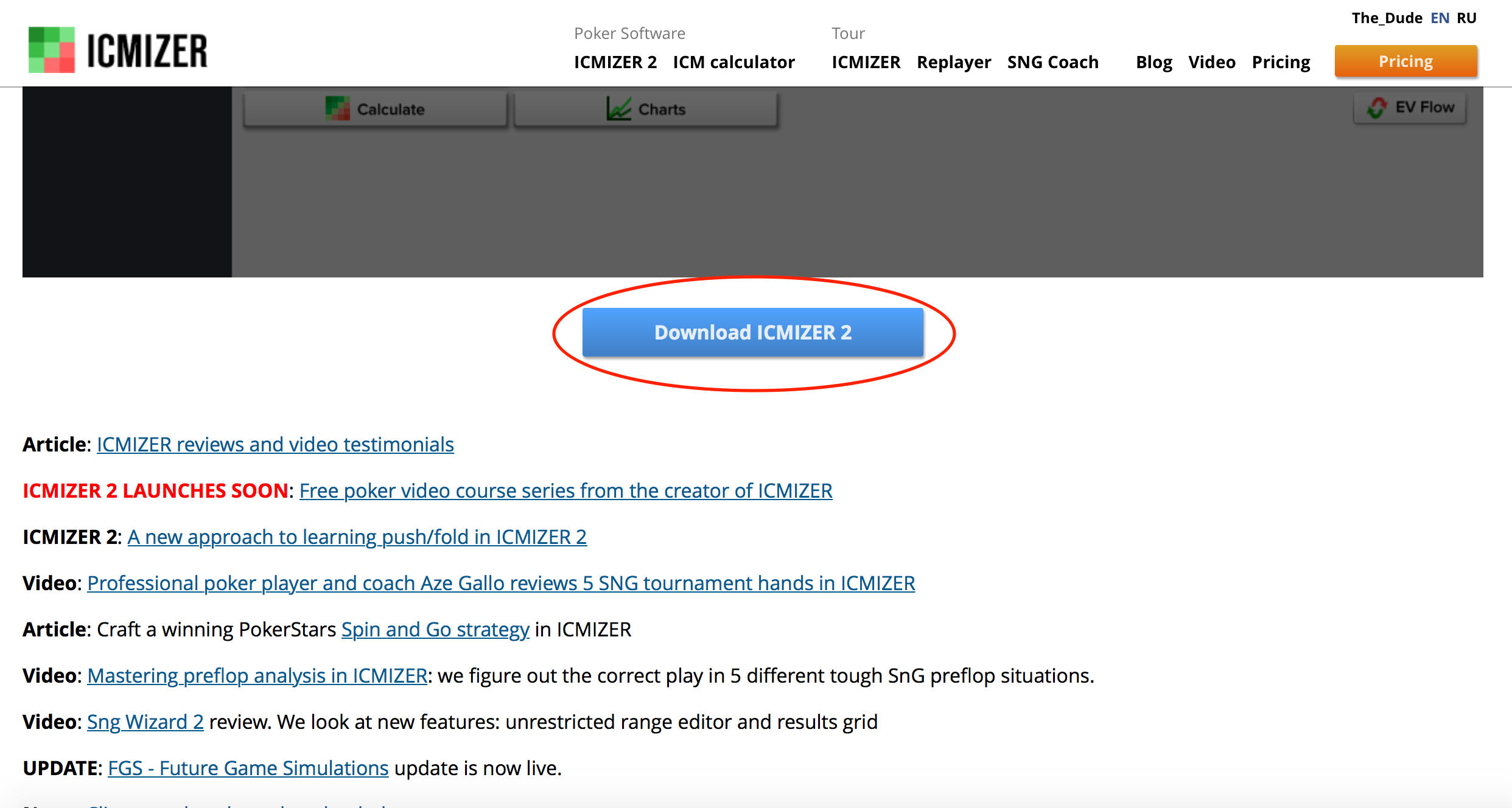Click the green chart icon on Charts
This screenshot has width=1512, height=808.
tap(618, 109)
